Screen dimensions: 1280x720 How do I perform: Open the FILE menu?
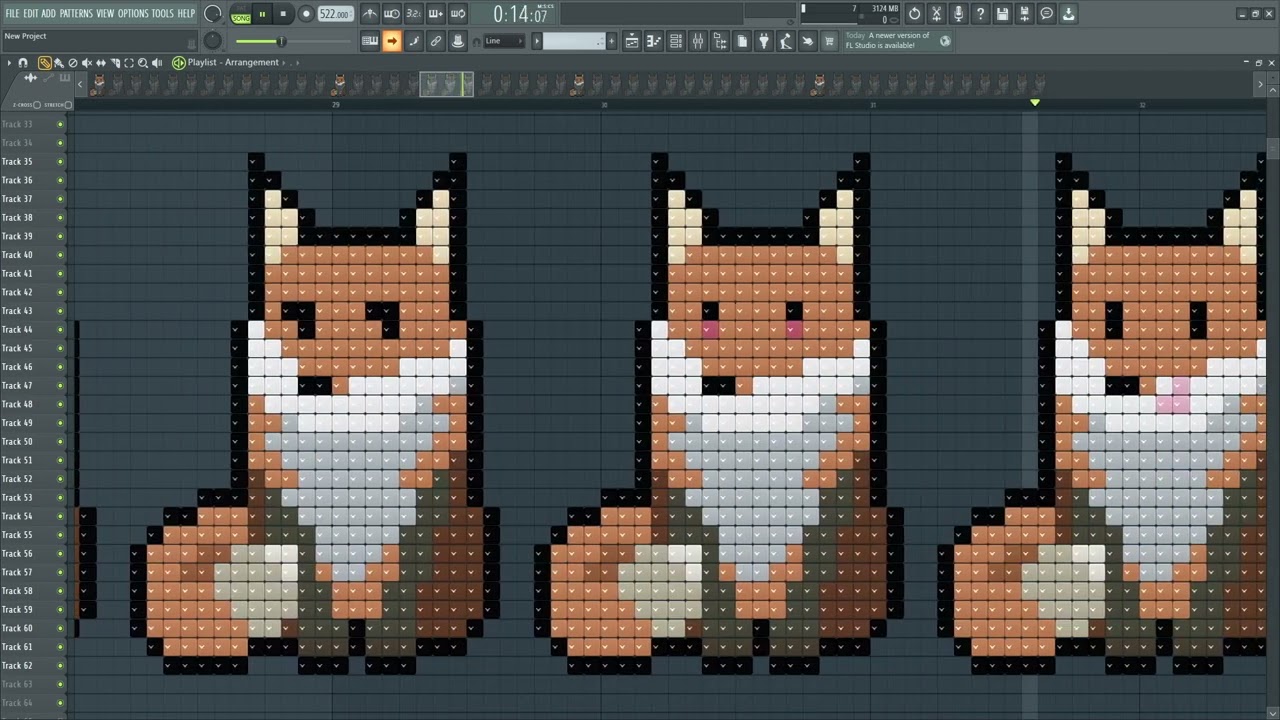tap(12, 13)
